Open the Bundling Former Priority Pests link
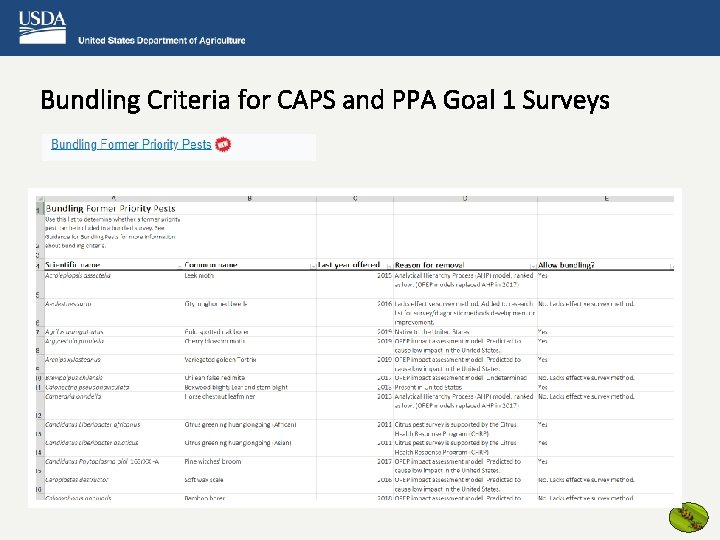 click(x=131, y=144)
